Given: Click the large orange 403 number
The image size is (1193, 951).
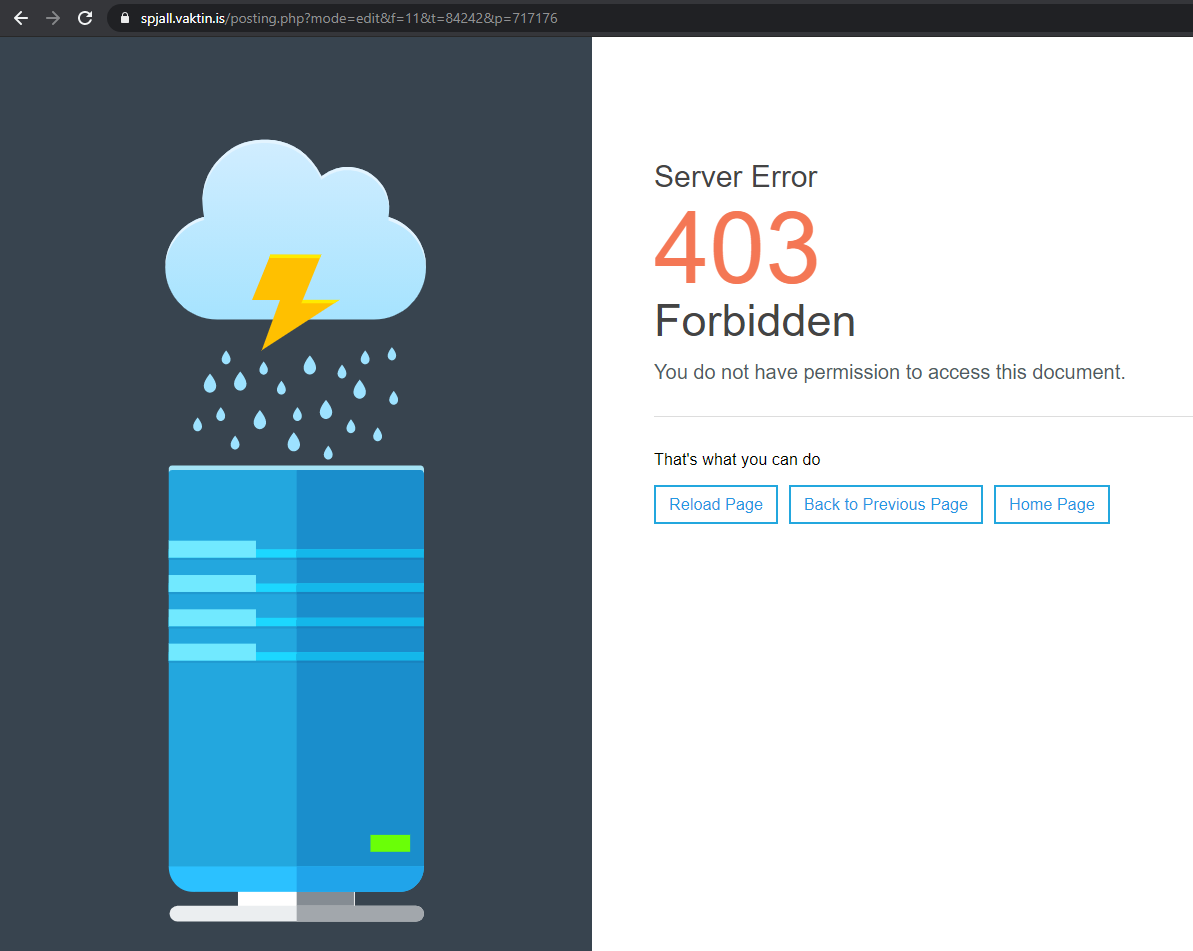Looking at the screenshot, I should click(x=737, y=249).
